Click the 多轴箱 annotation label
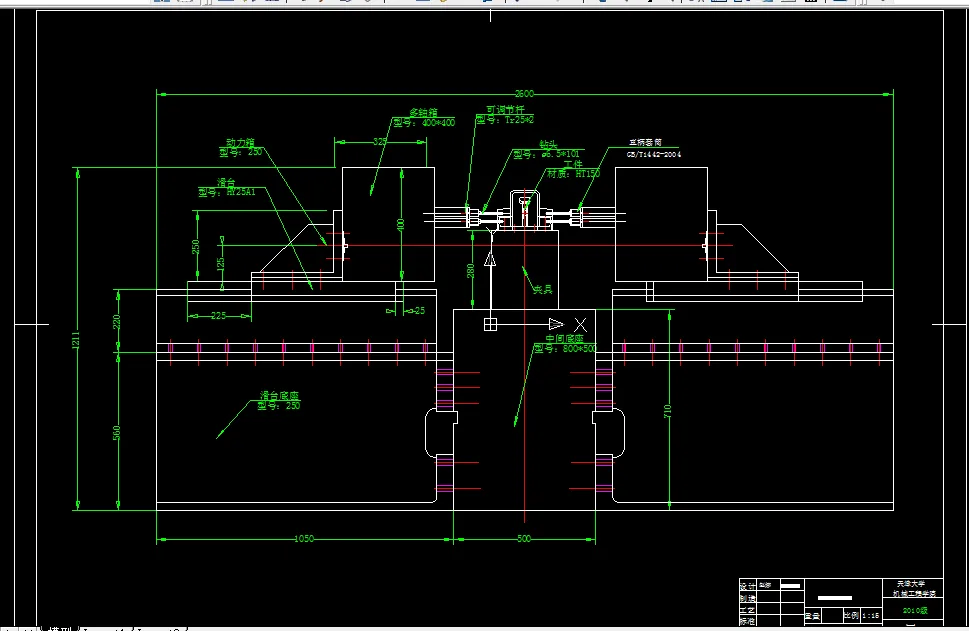Screen dimensions: 969x631 pyautogui.click(x=423, y=112)
